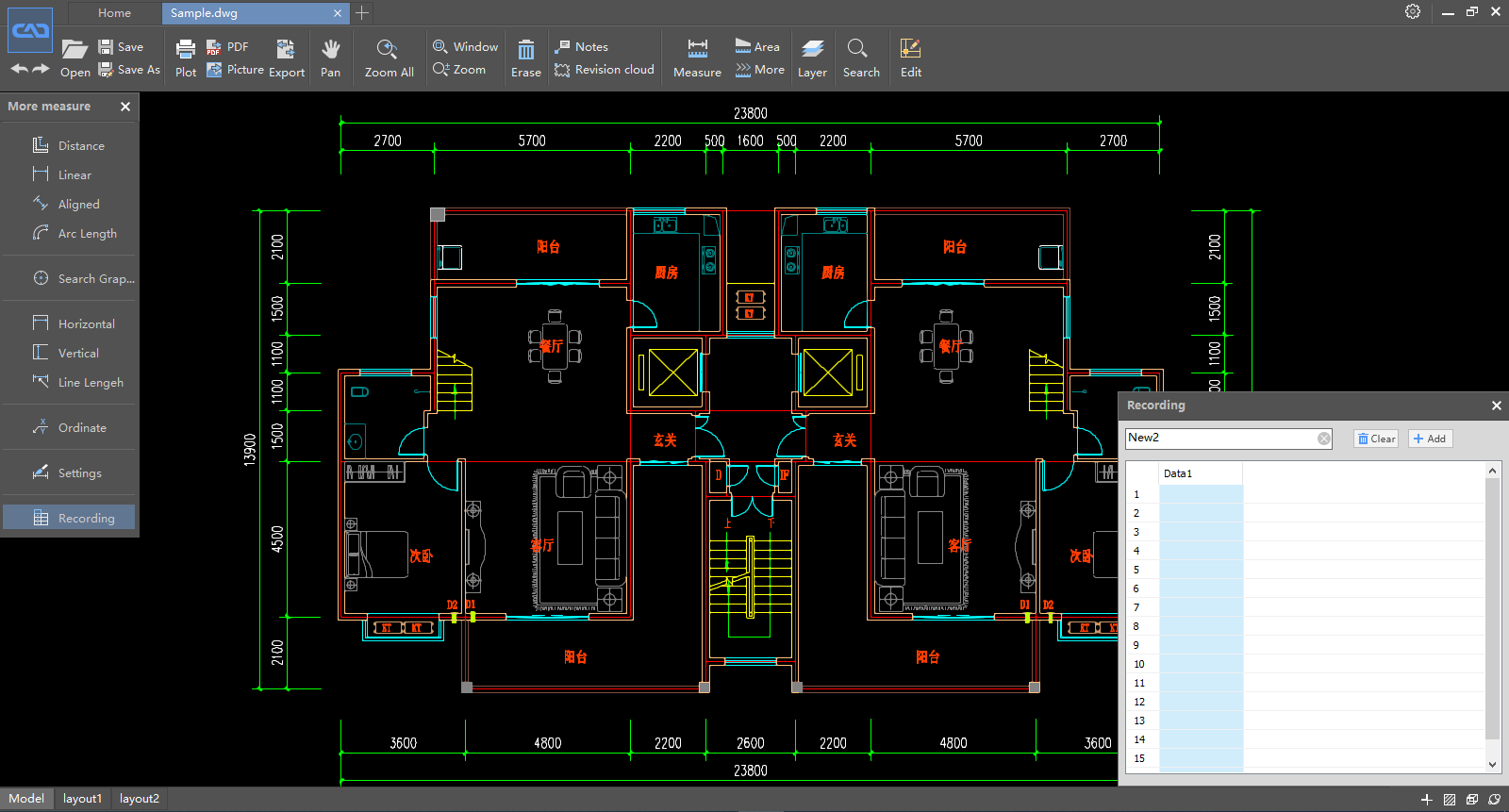Screen dimensions: 1509x812
Task: Click Add button in Recording panel
Action: click(1430, 439)
